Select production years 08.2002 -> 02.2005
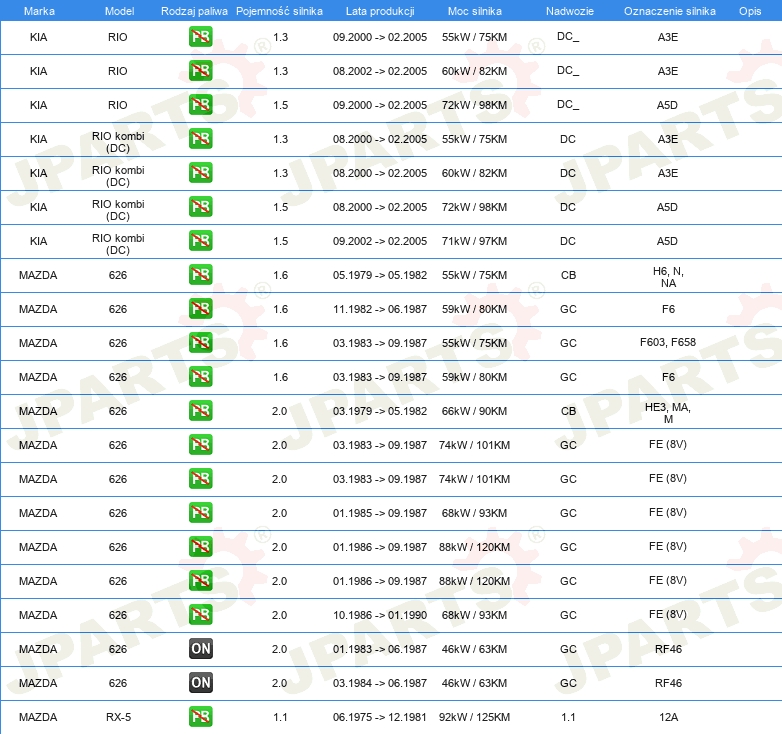Viewport: 782px width, 734px height. pos(380,71)
